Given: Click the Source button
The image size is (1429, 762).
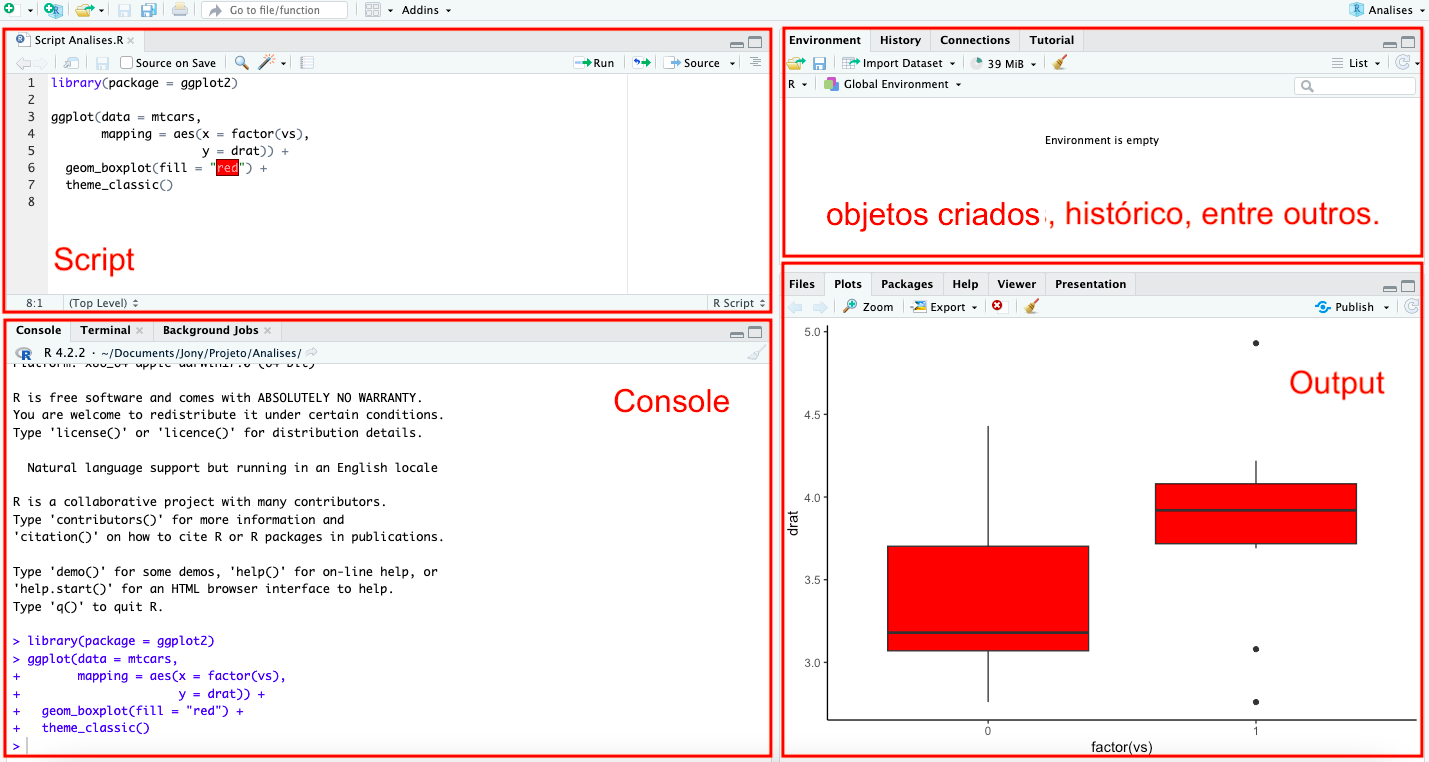Looking at the screenshot, I should 691,63.
